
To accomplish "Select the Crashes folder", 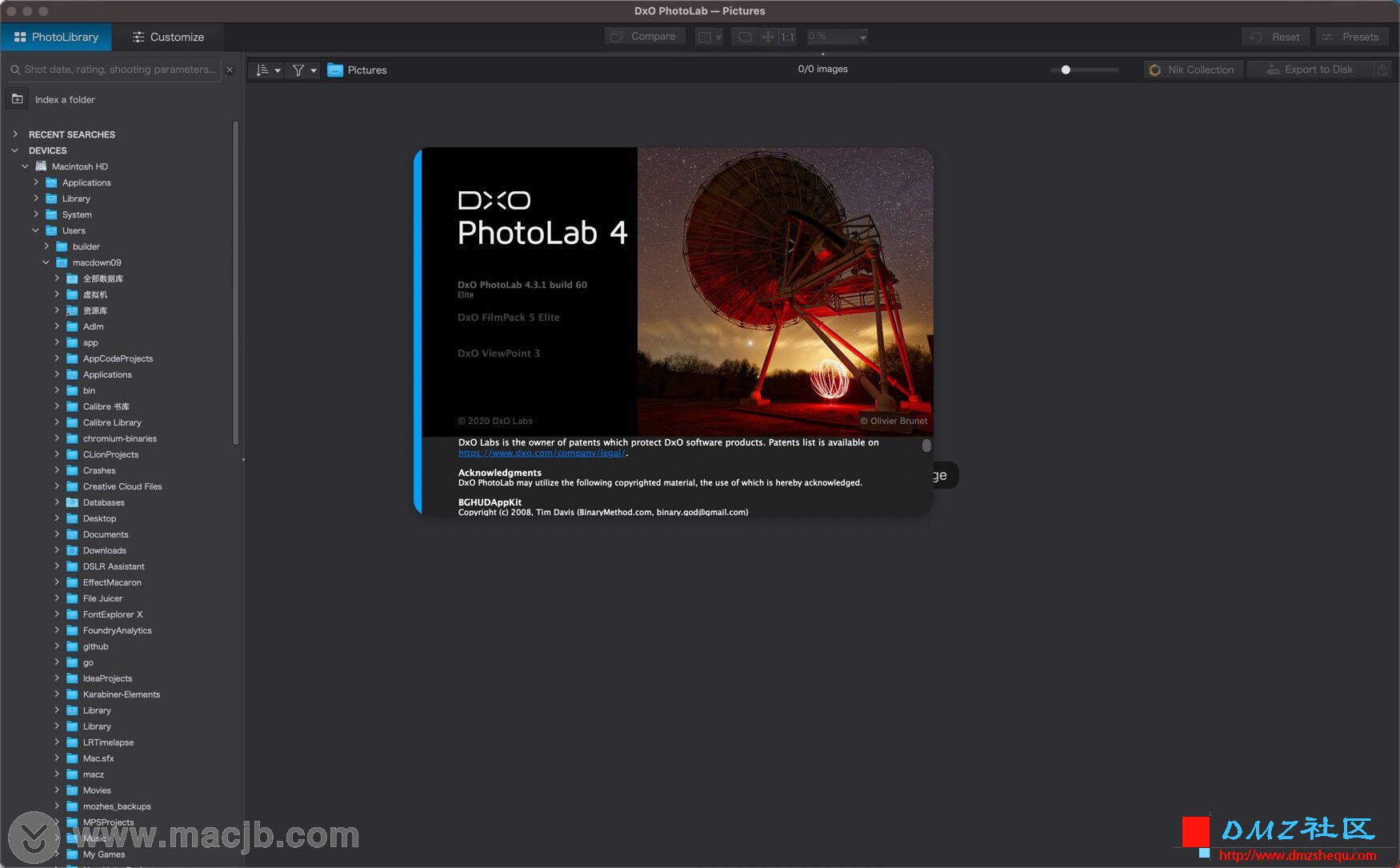I will coord(98,470).
